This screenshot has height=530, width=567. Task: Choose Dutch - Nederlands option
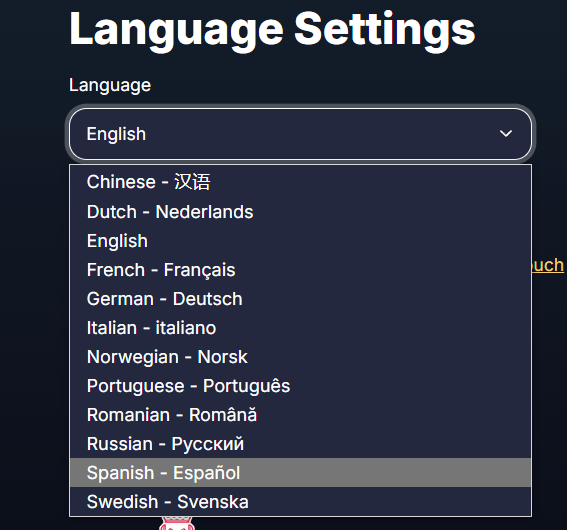(300, 211)
